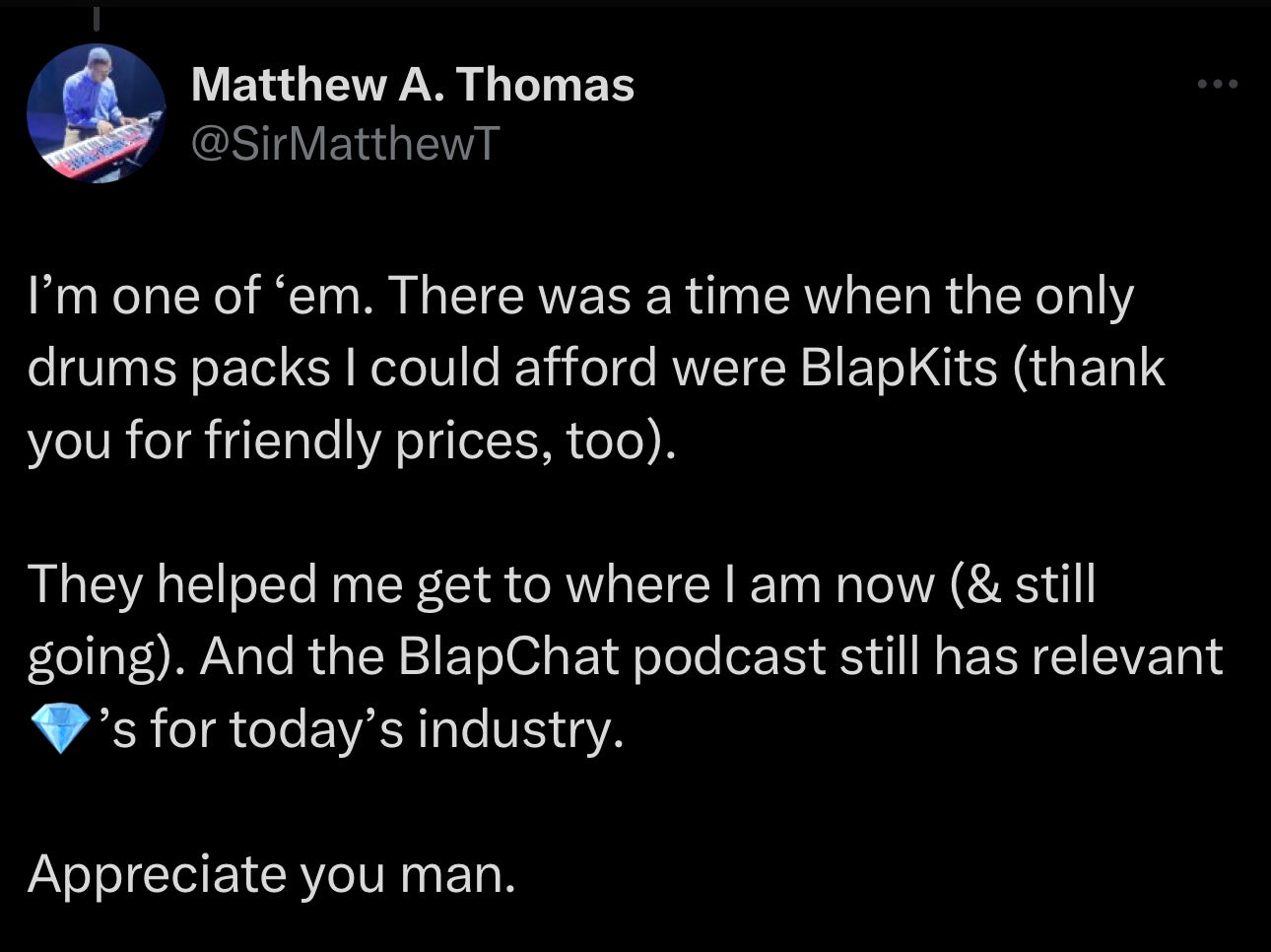The image size is (1271, 952).
Task: Click the parenthetical "(& still" text
Action: (1023, 584)
